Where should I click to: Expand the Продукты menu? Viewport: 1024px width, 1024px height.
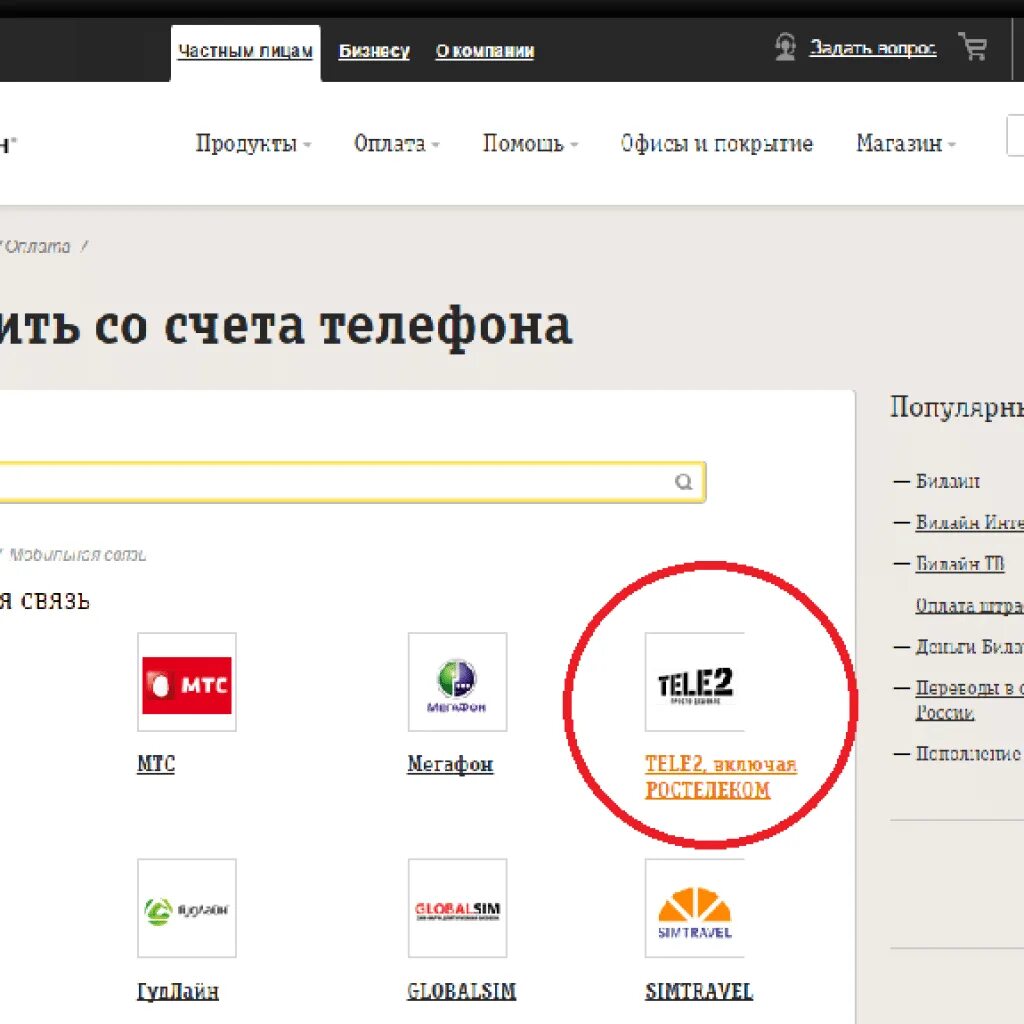coord(253,143)
